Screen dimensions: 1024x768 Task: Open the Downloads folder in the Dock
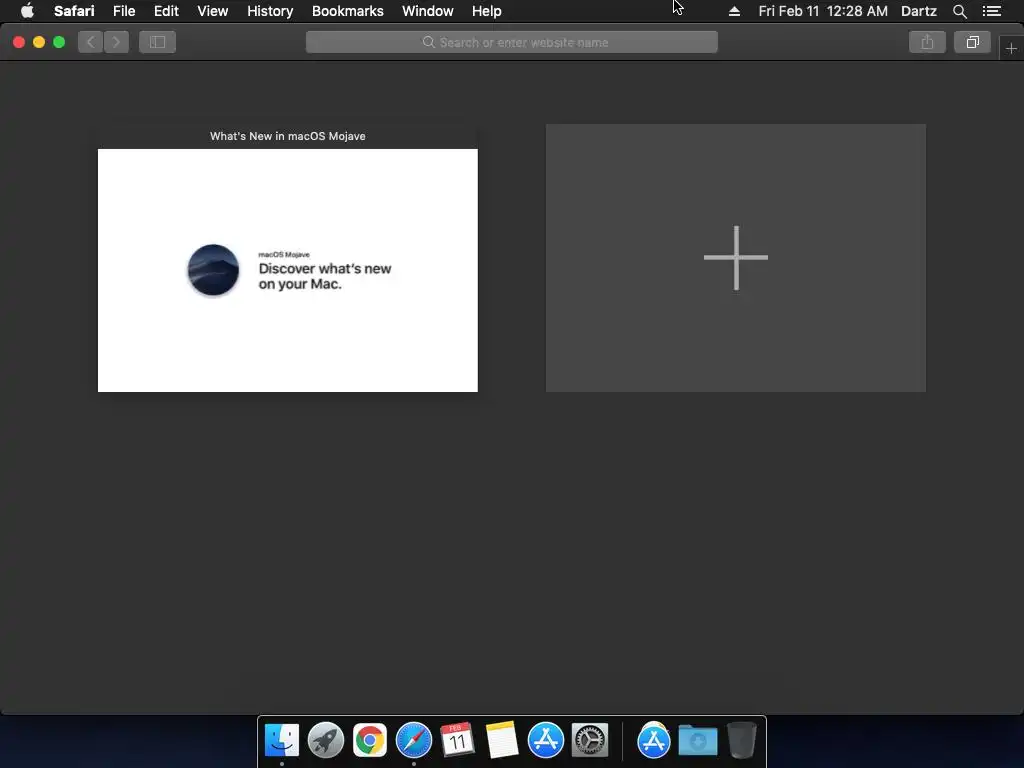(x=697, y=740)
